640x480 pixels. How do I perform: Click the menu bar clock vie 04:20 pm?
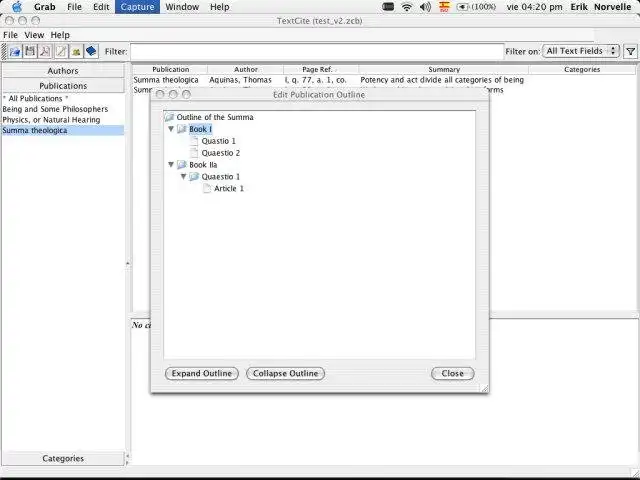coord(534,7)
